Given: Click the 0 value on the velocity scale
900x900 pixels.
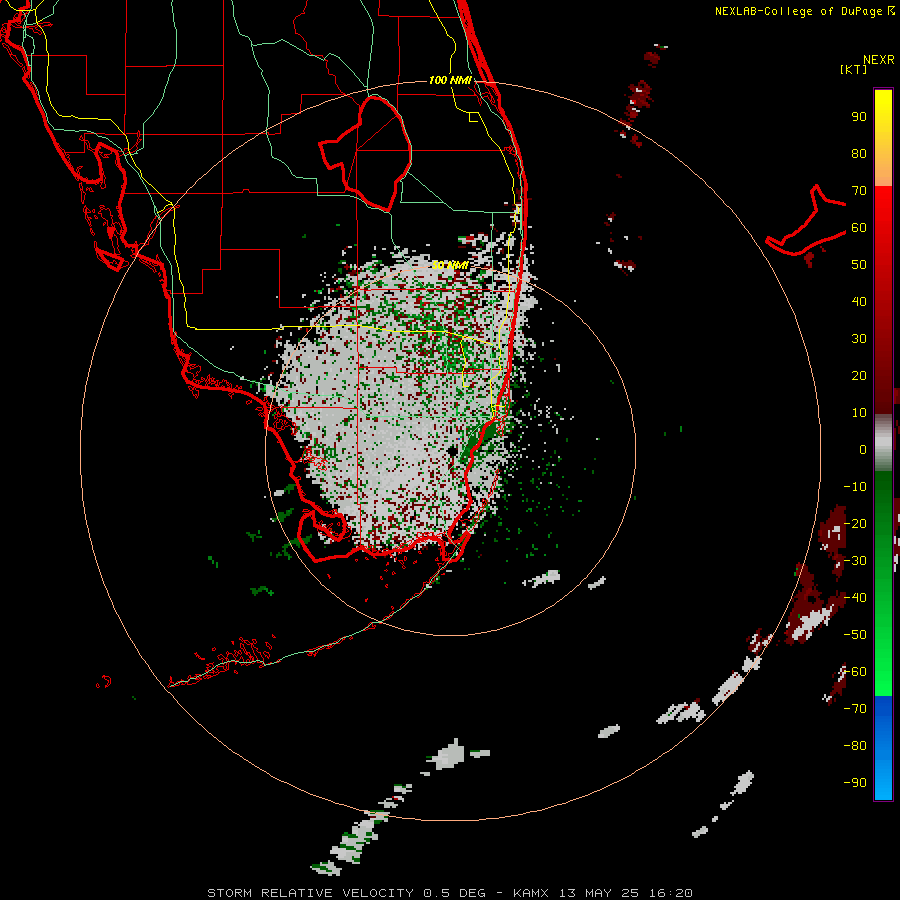Looking at the screenshot, I should pos(863,450).
